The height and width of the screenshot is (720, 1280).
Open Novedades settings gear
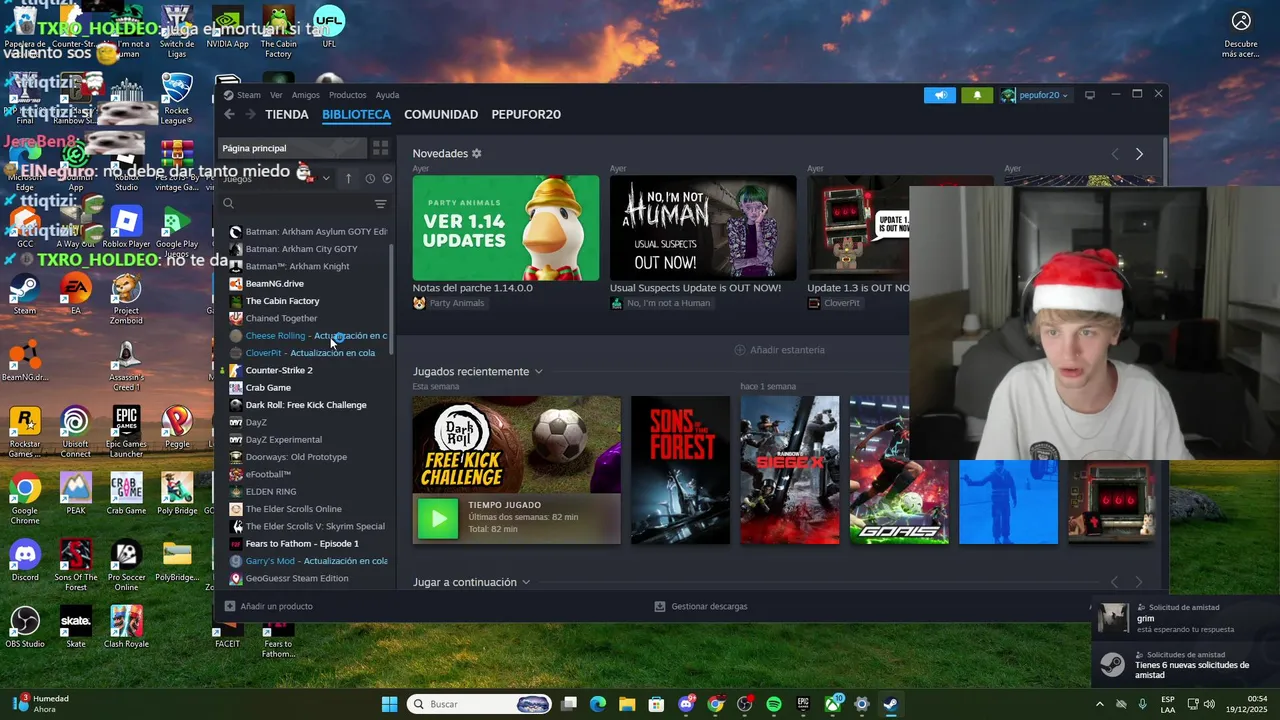[x=477, y=154]
